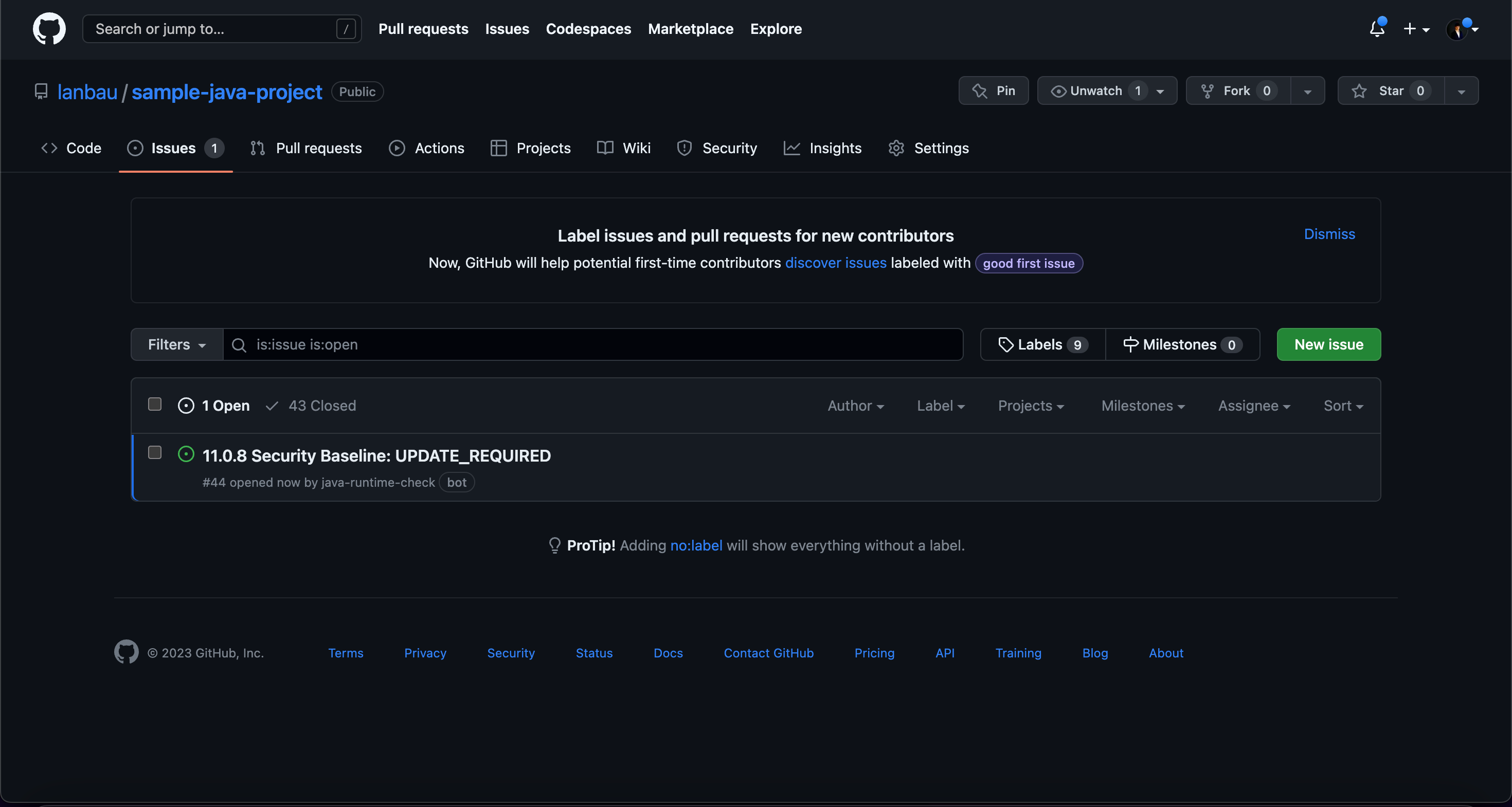Viewport: 1512px width, 807px height.
Task: Open the Wiki tab
Action: [x=624, y=149]
